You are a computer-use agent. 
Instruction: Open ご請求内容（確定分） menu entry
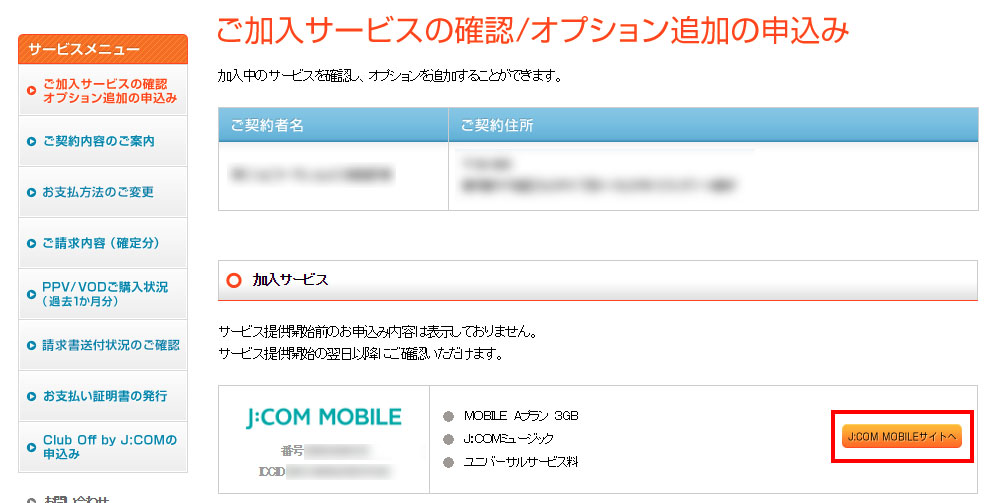click(x=101, y=243)
